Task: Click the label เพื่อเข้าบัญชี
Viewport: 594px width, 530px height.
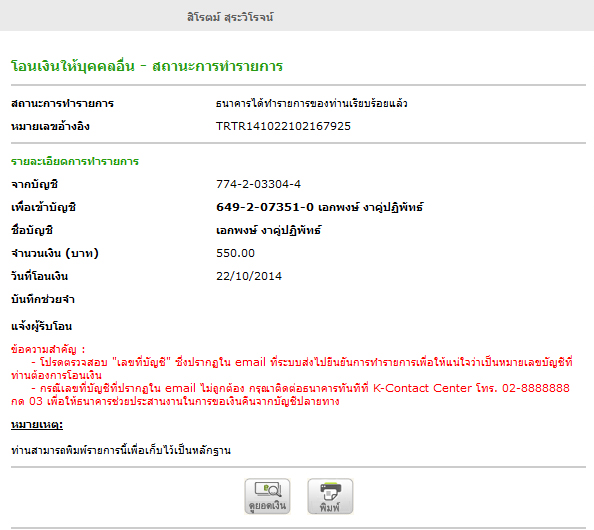Action: (x=44, y=207)
